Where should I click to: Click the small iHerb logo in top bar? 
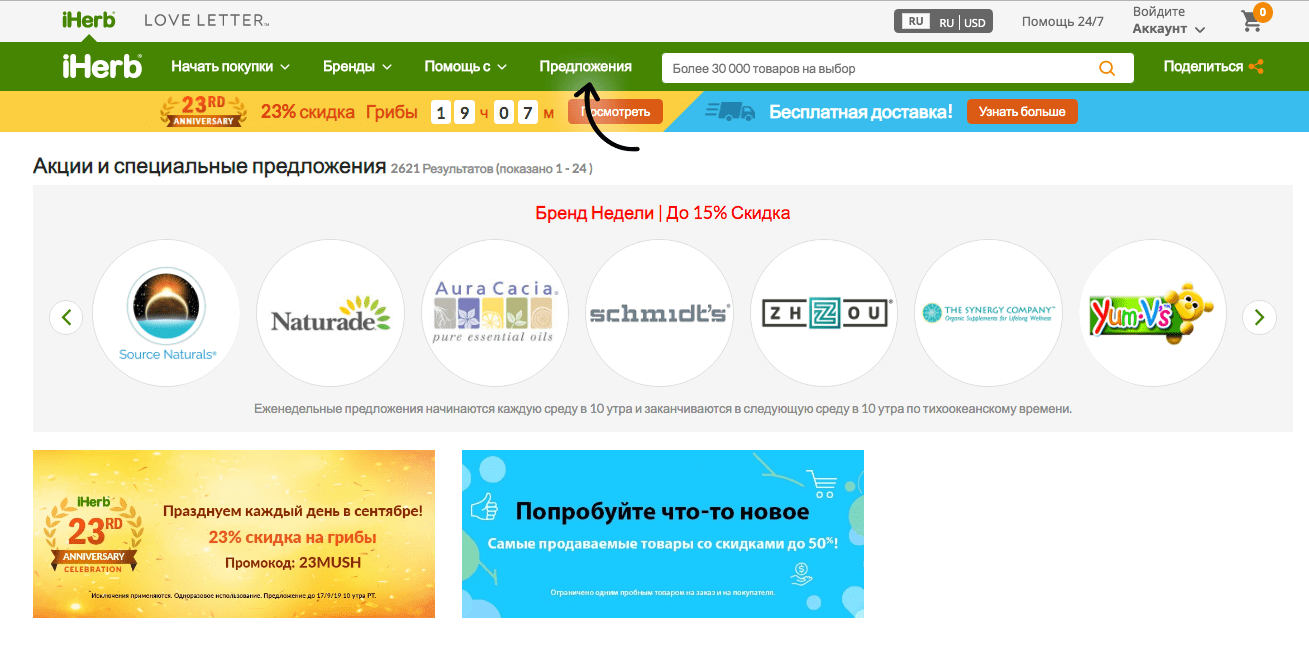click(x=88, y=20)
